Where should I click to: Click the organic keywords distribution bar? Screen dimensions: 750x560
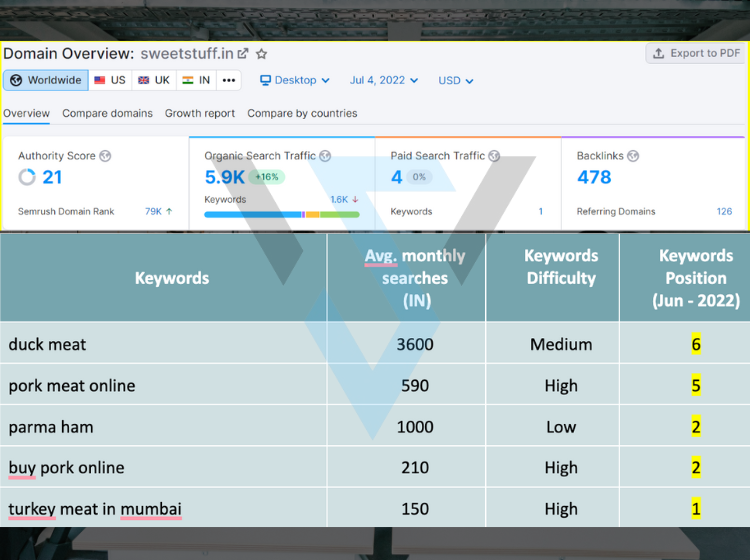point(282,215)
